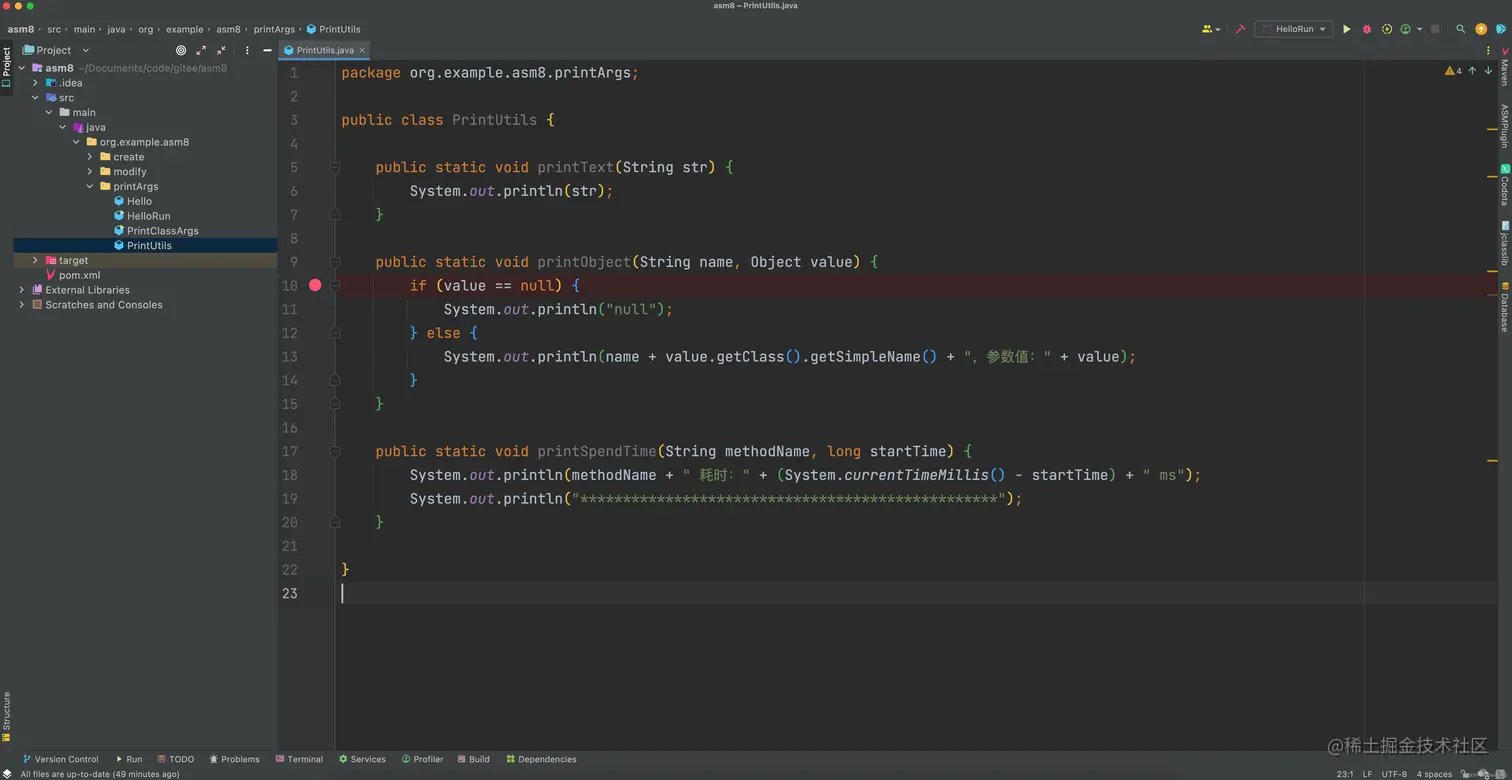1512x780 pixels.
Task: Open the Terminal tool window
Action: (x=299, y=759)
